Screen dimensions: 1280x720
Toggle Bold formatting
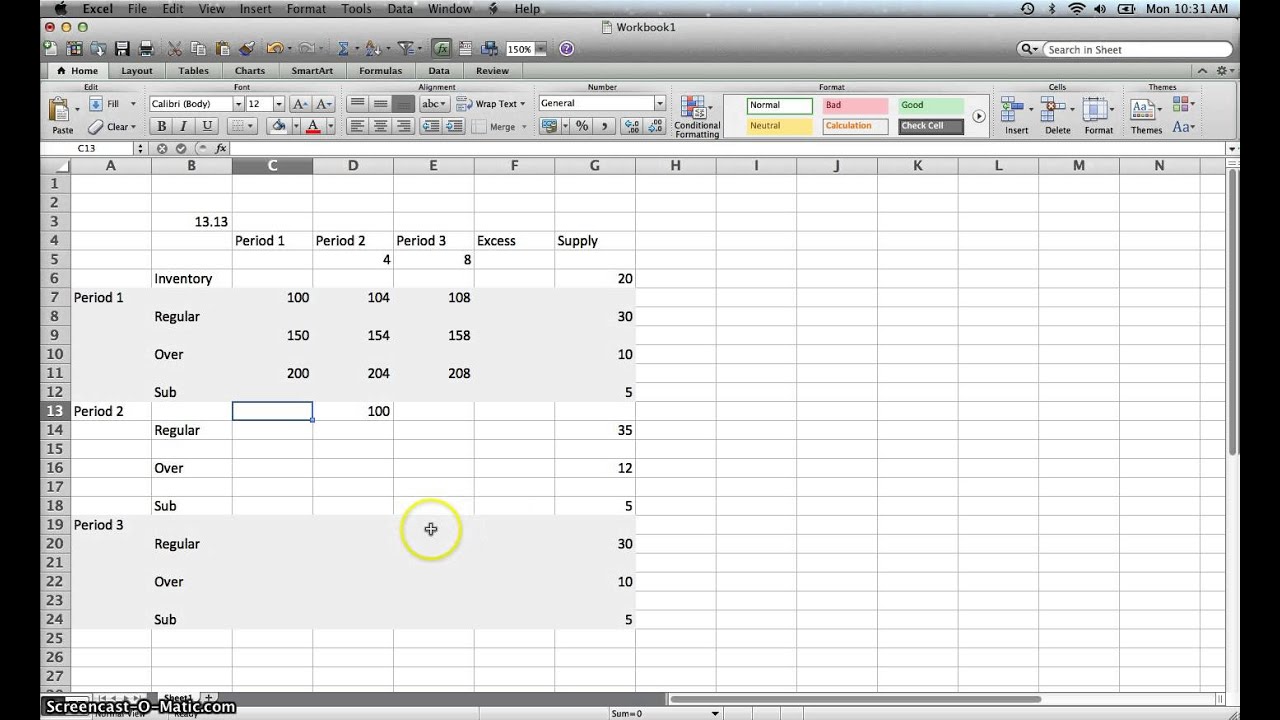click(161, 126)
